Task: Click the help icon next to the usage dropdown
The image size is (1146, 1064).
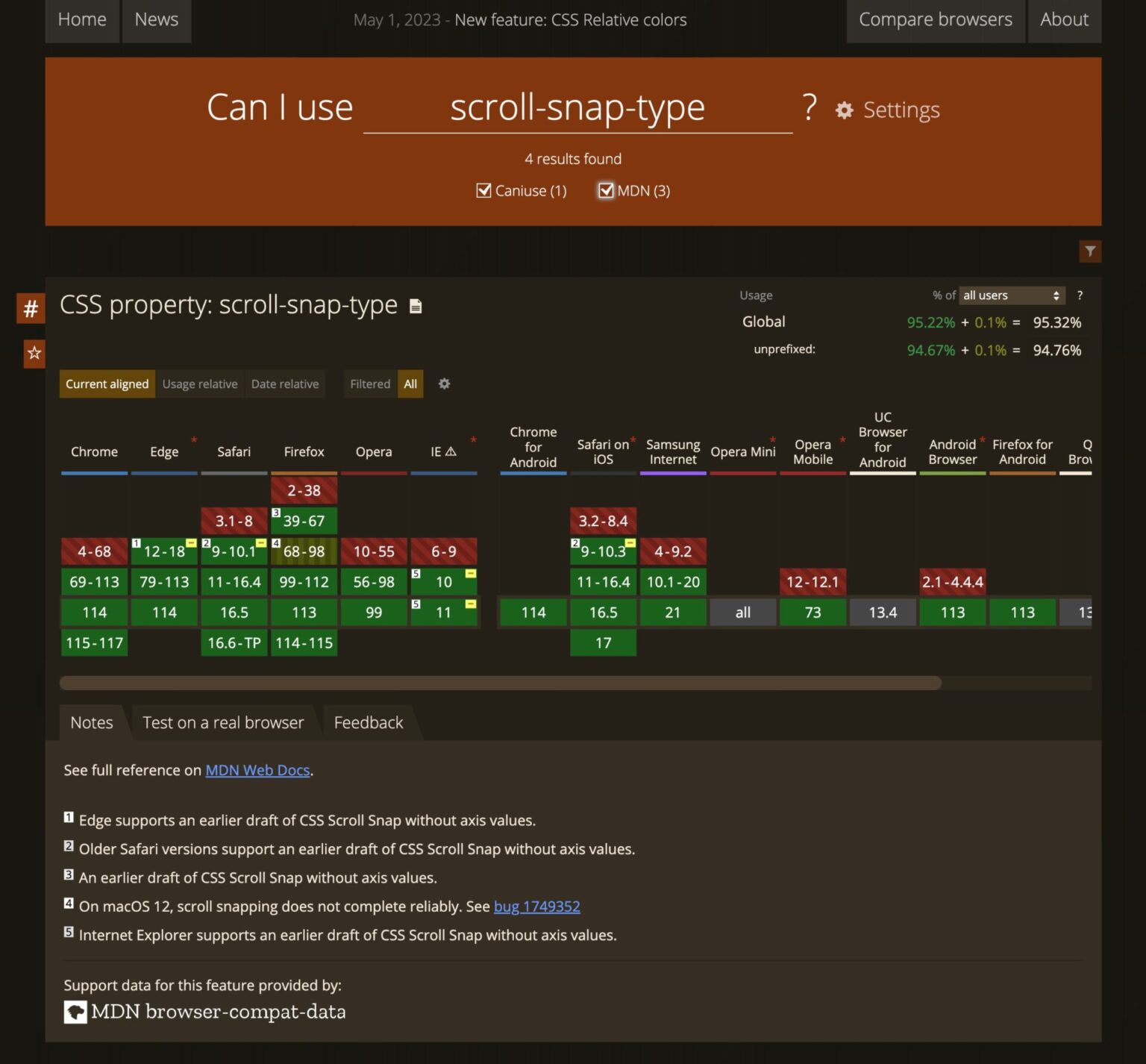Action: [1080, 295]
